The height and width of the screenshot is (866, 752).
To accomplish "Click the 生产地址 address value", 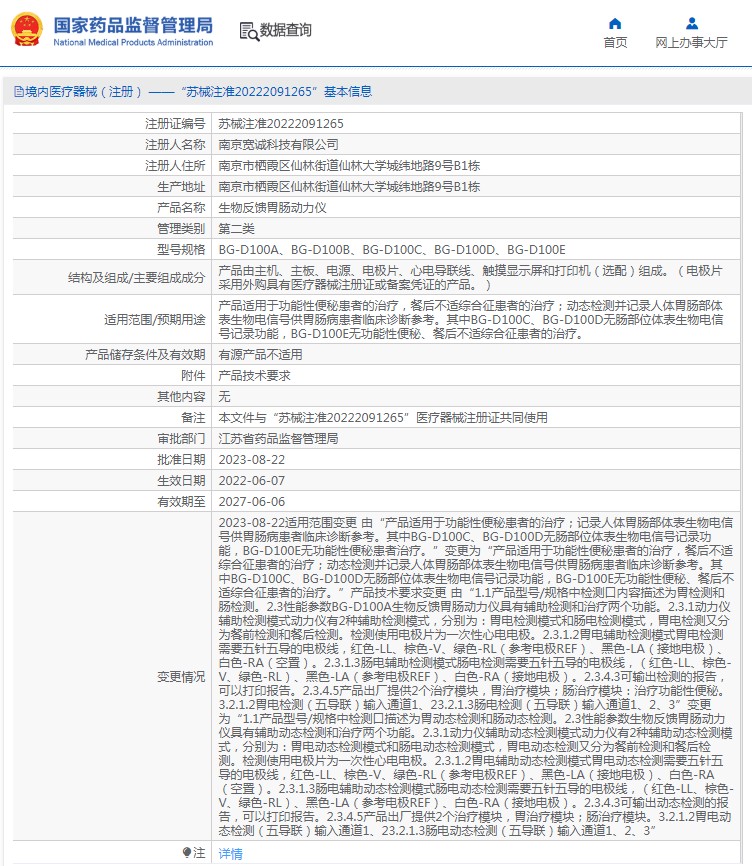I will coord(349,187).
